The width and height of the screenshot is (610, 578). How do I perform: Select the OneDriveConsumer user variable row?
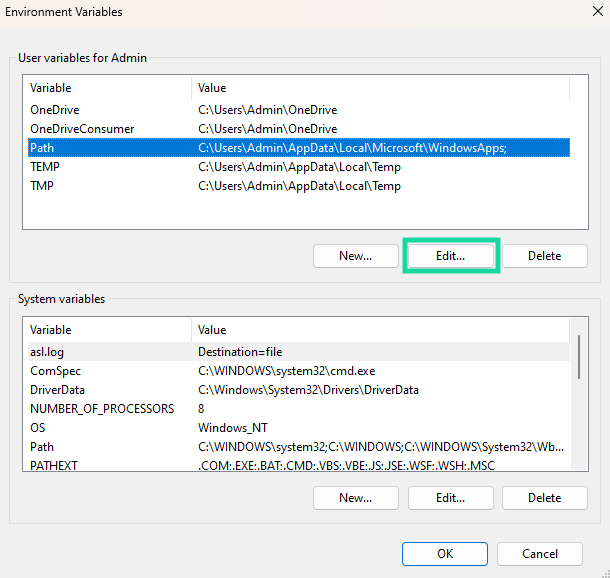click(x=82, y=129)
